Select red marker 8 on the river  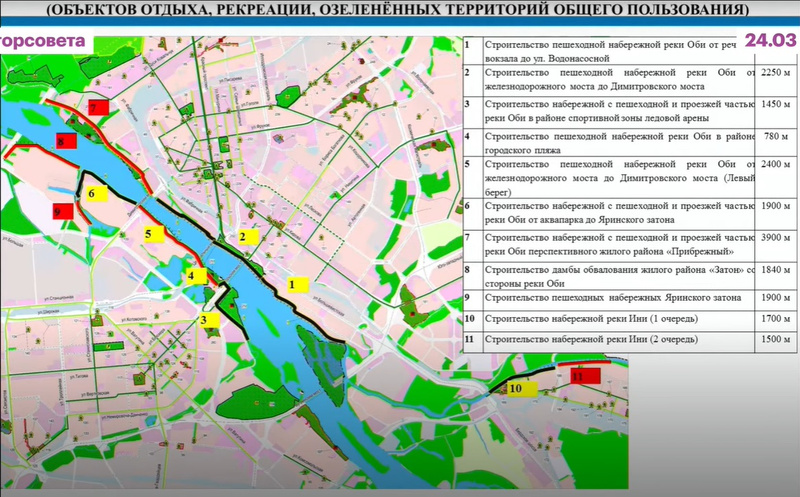pos(66,141)
